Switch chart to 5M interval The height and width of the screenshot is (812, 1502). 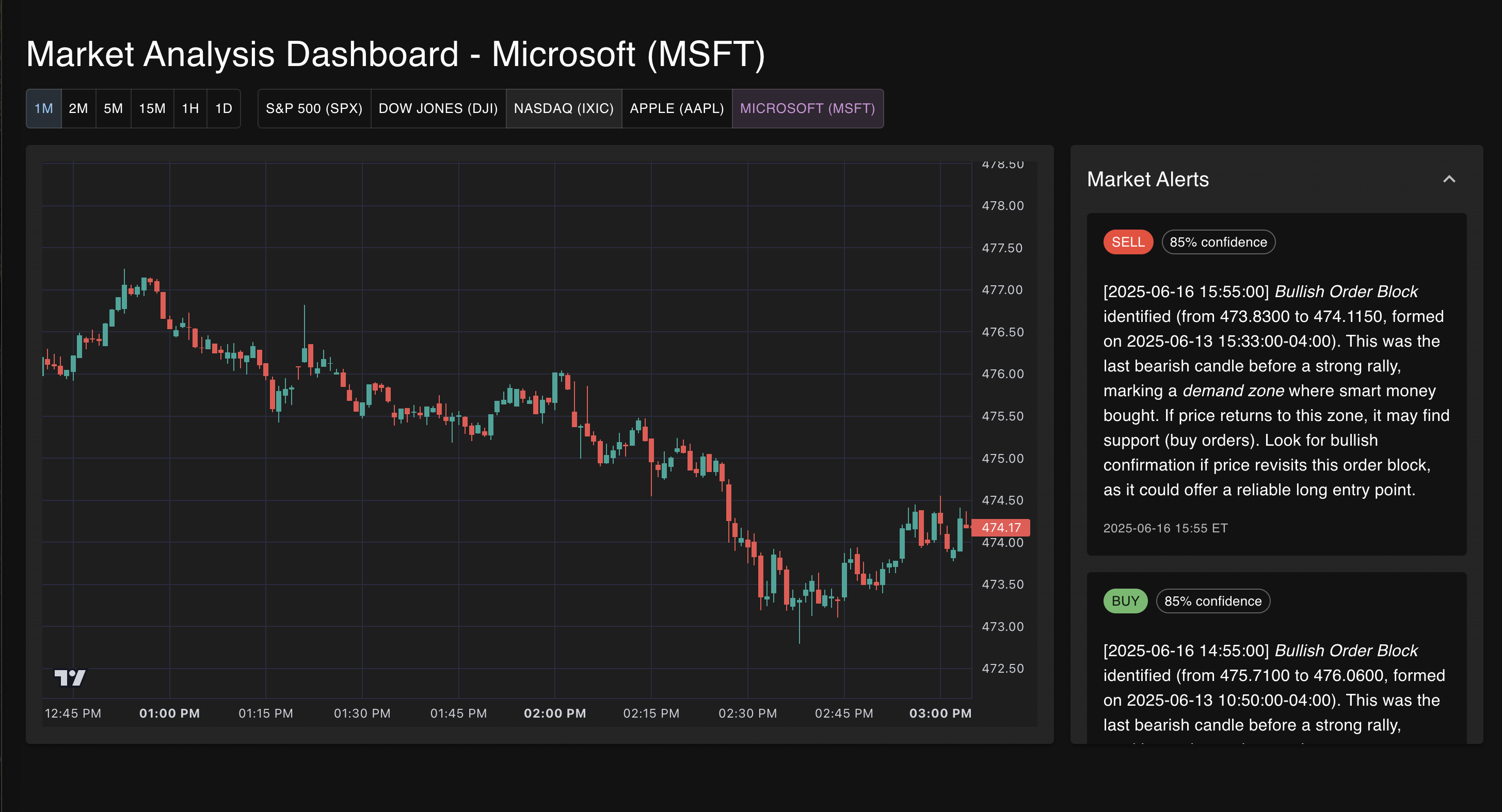(x=113, y=108)
